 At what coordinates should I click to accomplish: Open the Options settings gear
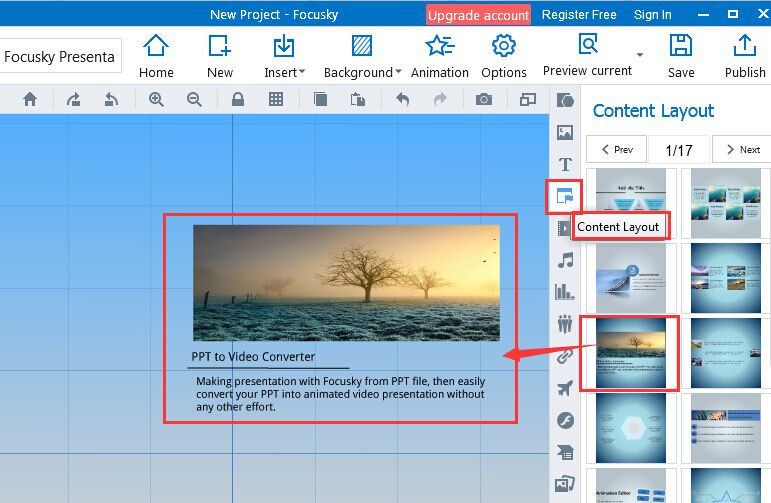(504, 56)
